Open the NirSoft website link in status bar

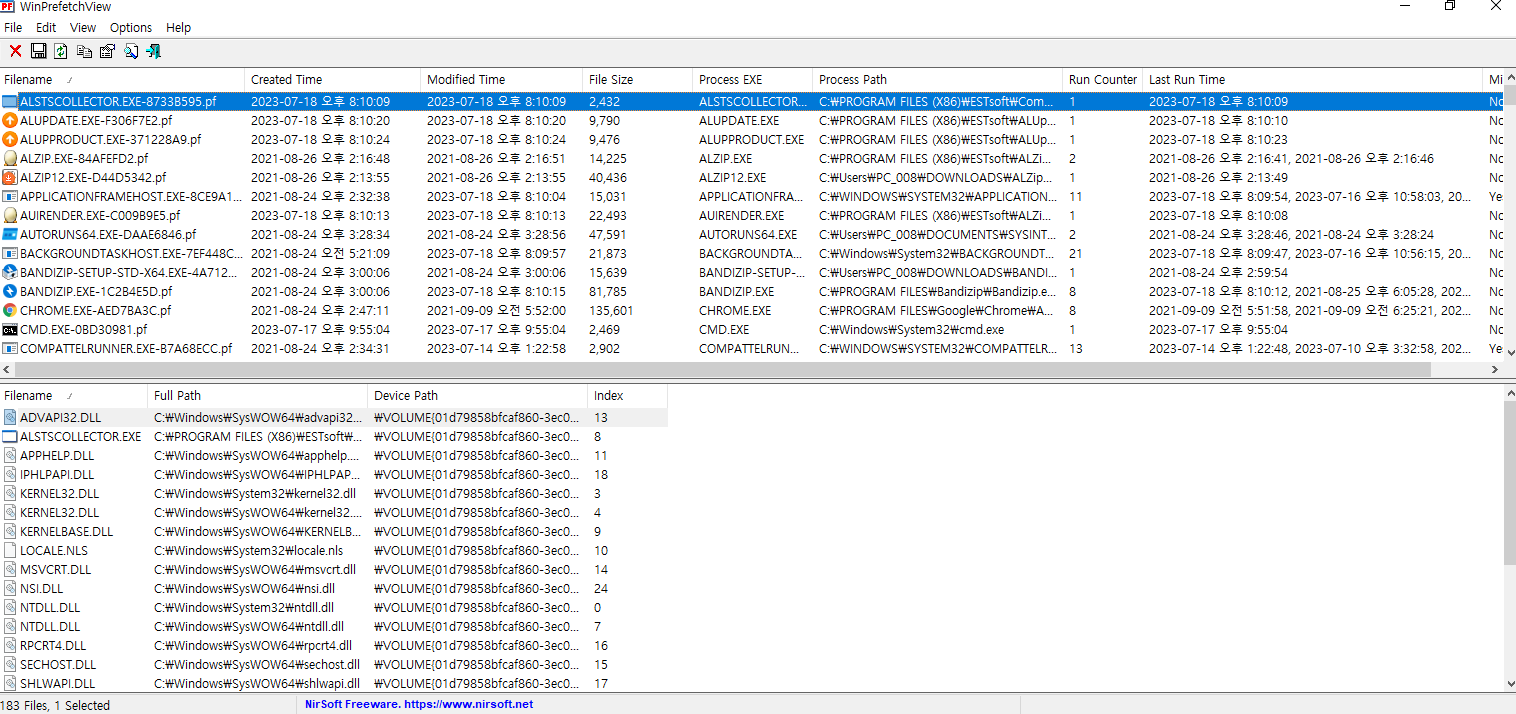419,705
